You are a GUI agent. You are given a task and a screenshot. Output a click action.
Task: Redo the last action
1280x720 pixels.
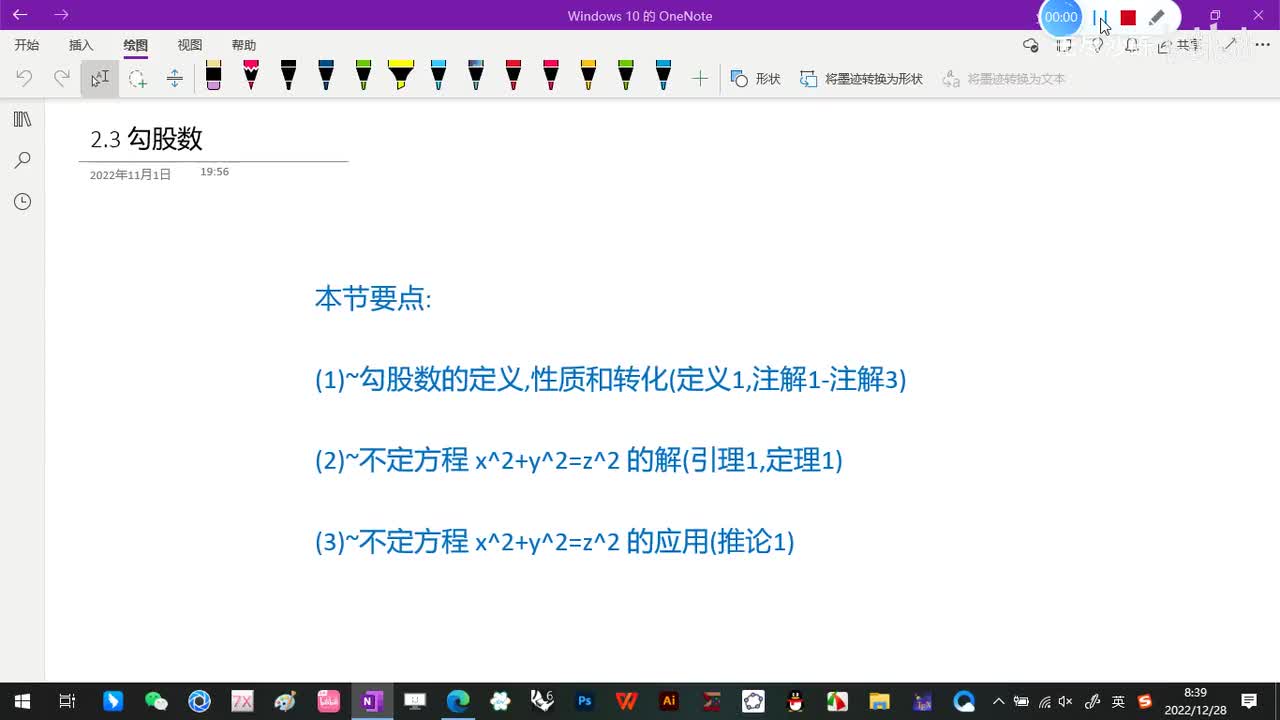click(62, 78)
